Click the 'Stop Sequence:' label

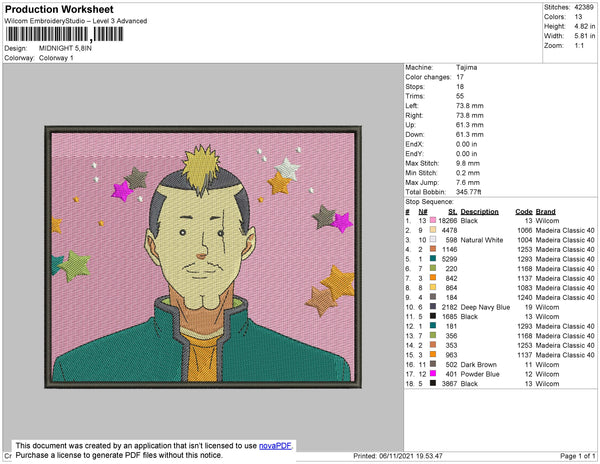click(x=429, y=202)
